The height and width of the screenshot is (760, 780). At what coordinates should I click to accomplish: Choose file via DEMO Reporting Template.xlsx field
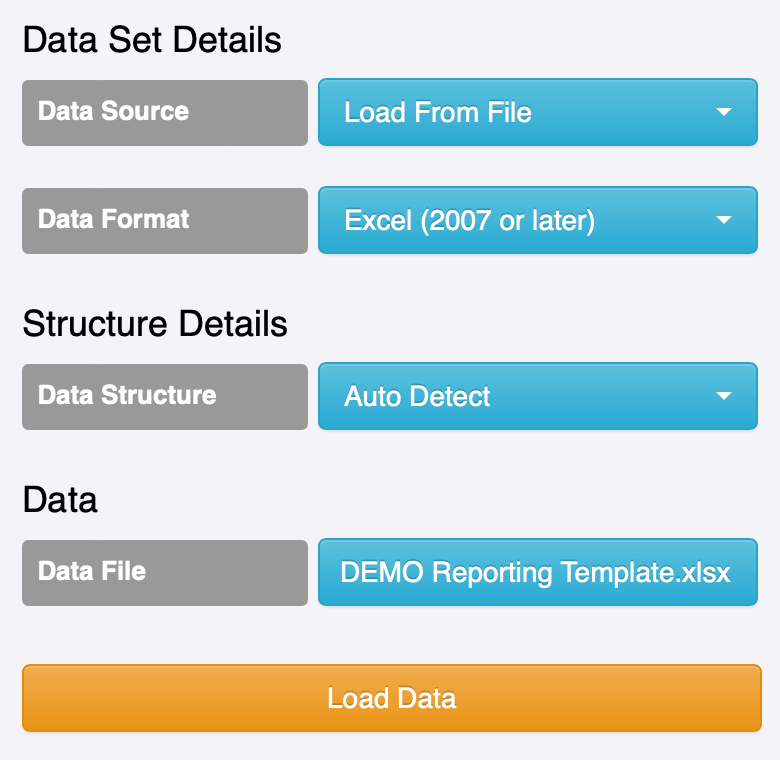(537, 573)
